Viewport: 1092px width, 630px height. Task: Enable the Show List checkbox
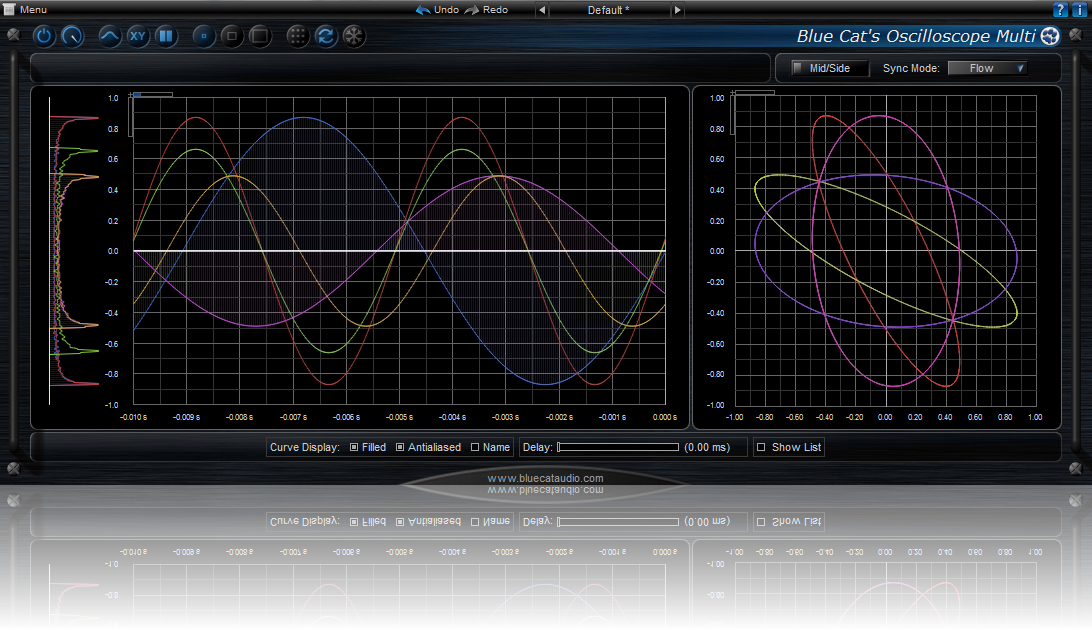click(x=761, y=447)
